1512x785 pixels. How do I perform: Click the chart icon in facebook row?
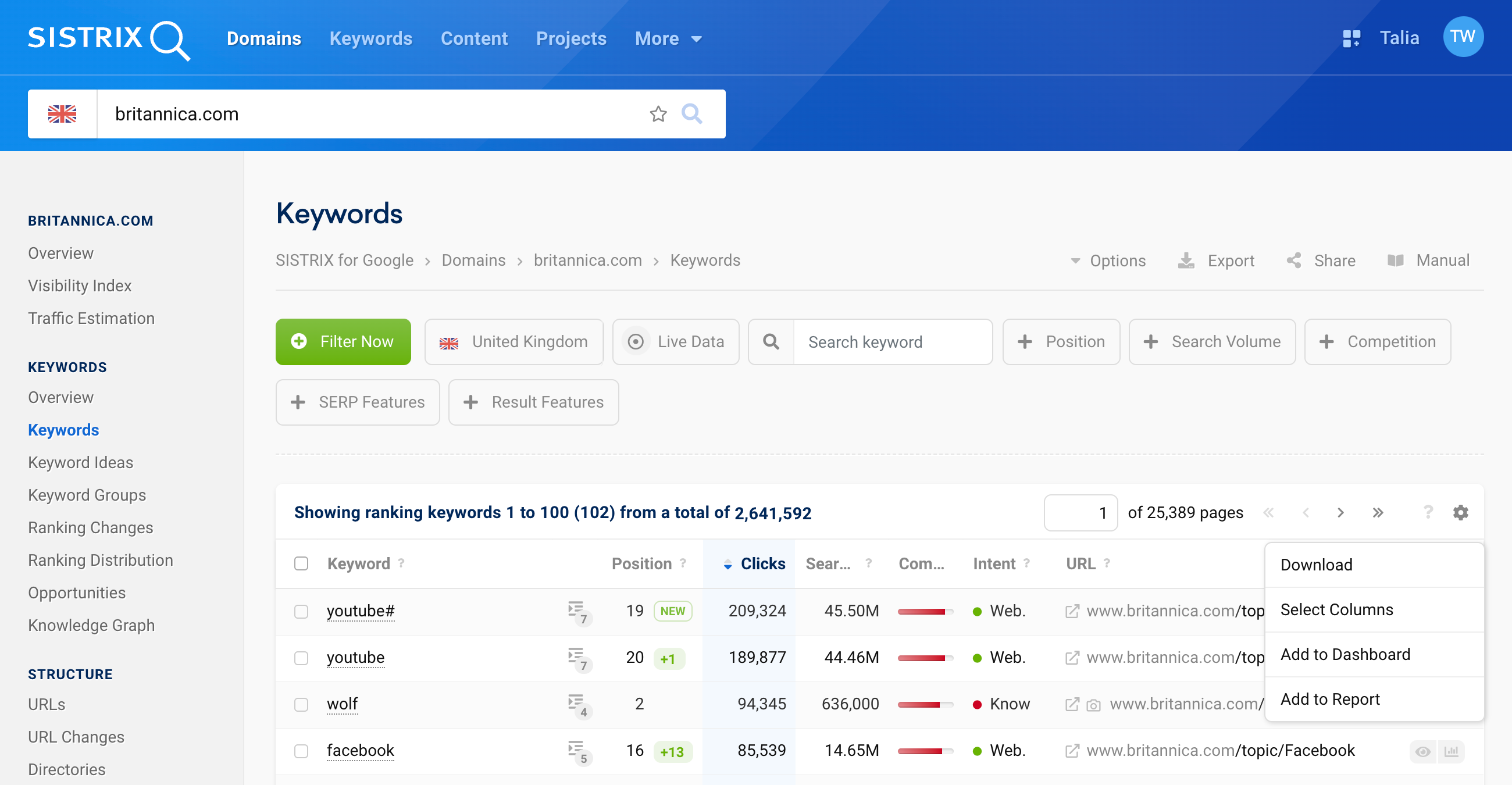[1451, 751]
